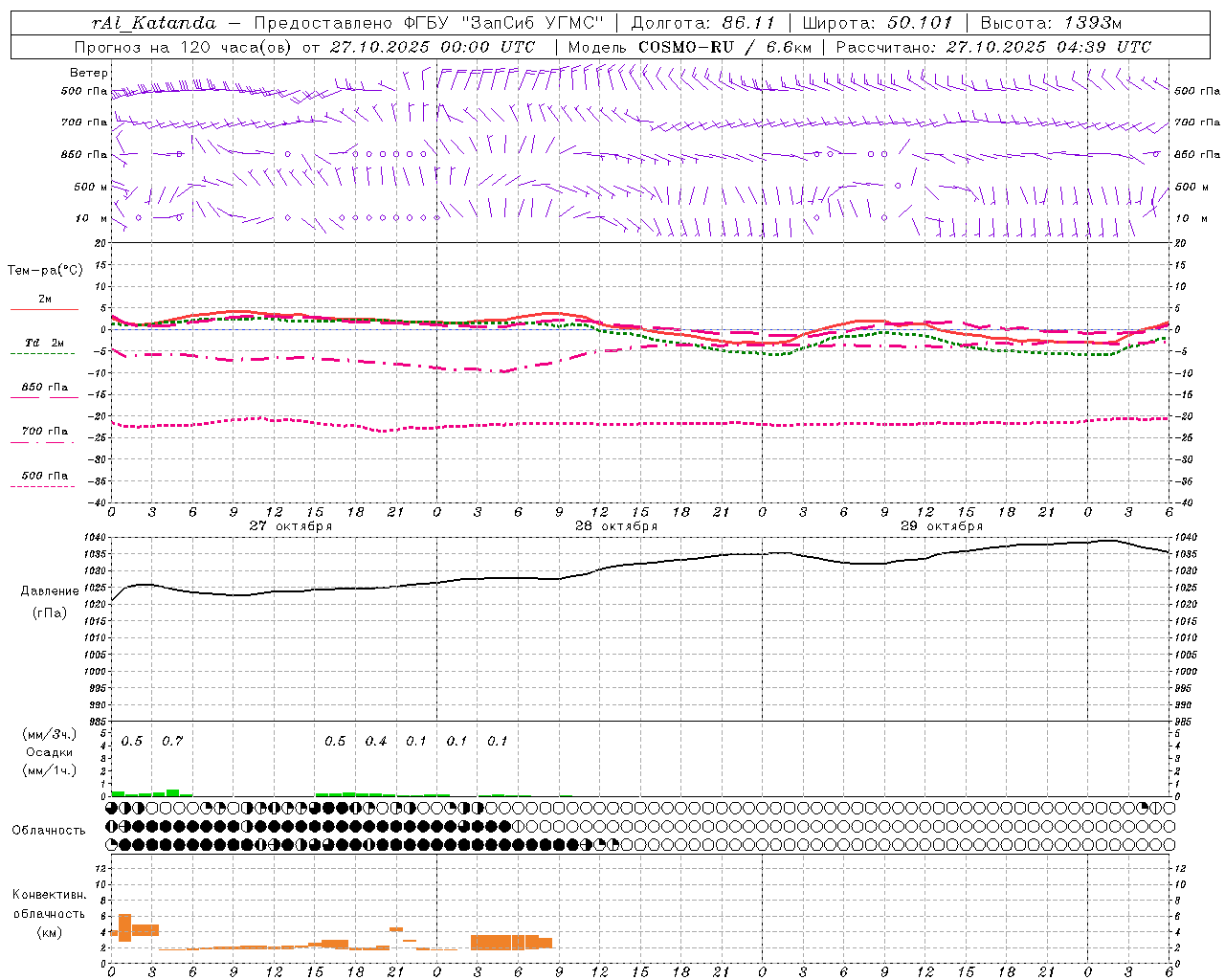Click the tallest orange convective cloud bar
Screen dimensions: 1225x980
(x=124, y=927)
